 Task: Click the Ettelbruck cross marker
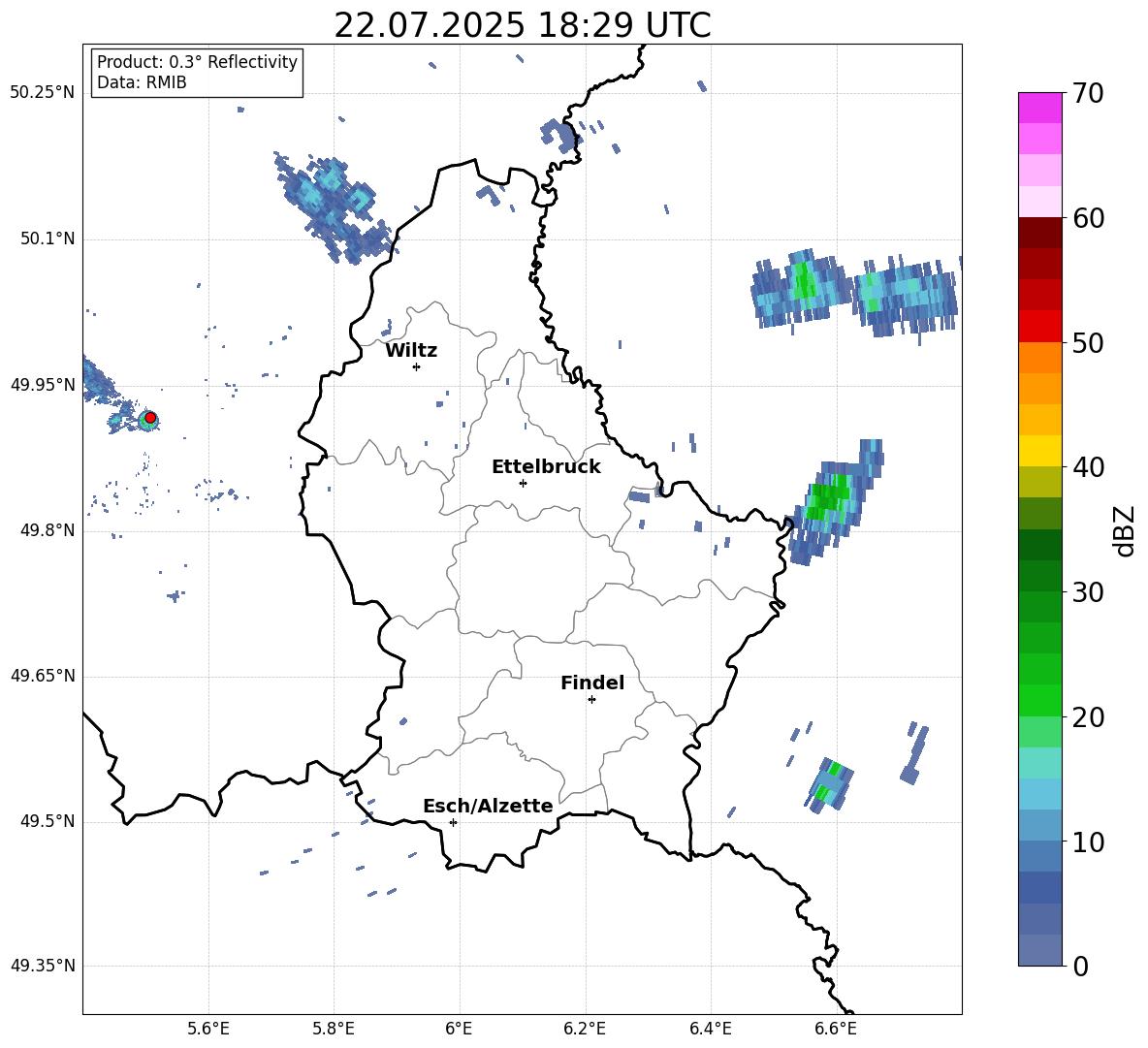click(x=523, y=483)
